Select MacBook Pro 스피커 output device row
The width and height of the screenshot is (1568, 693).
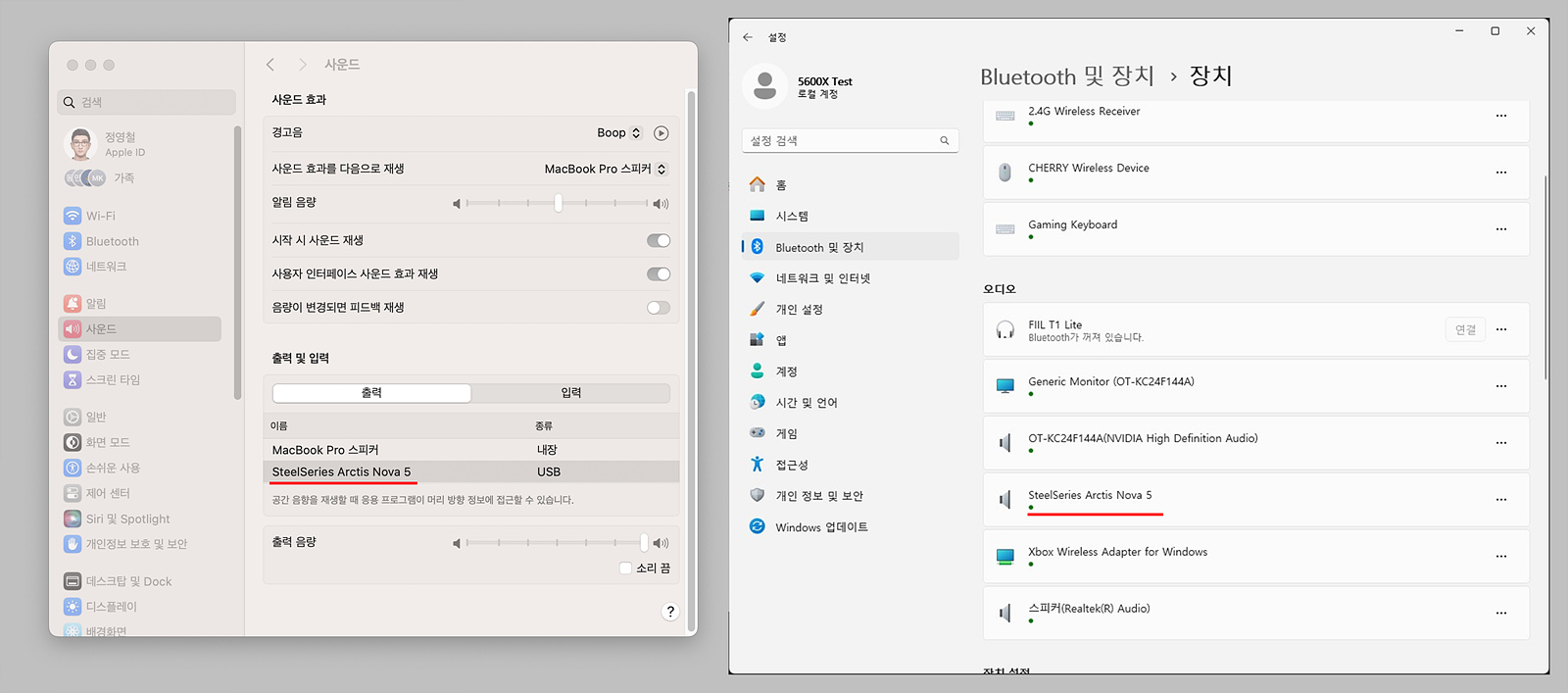(471, 450)
